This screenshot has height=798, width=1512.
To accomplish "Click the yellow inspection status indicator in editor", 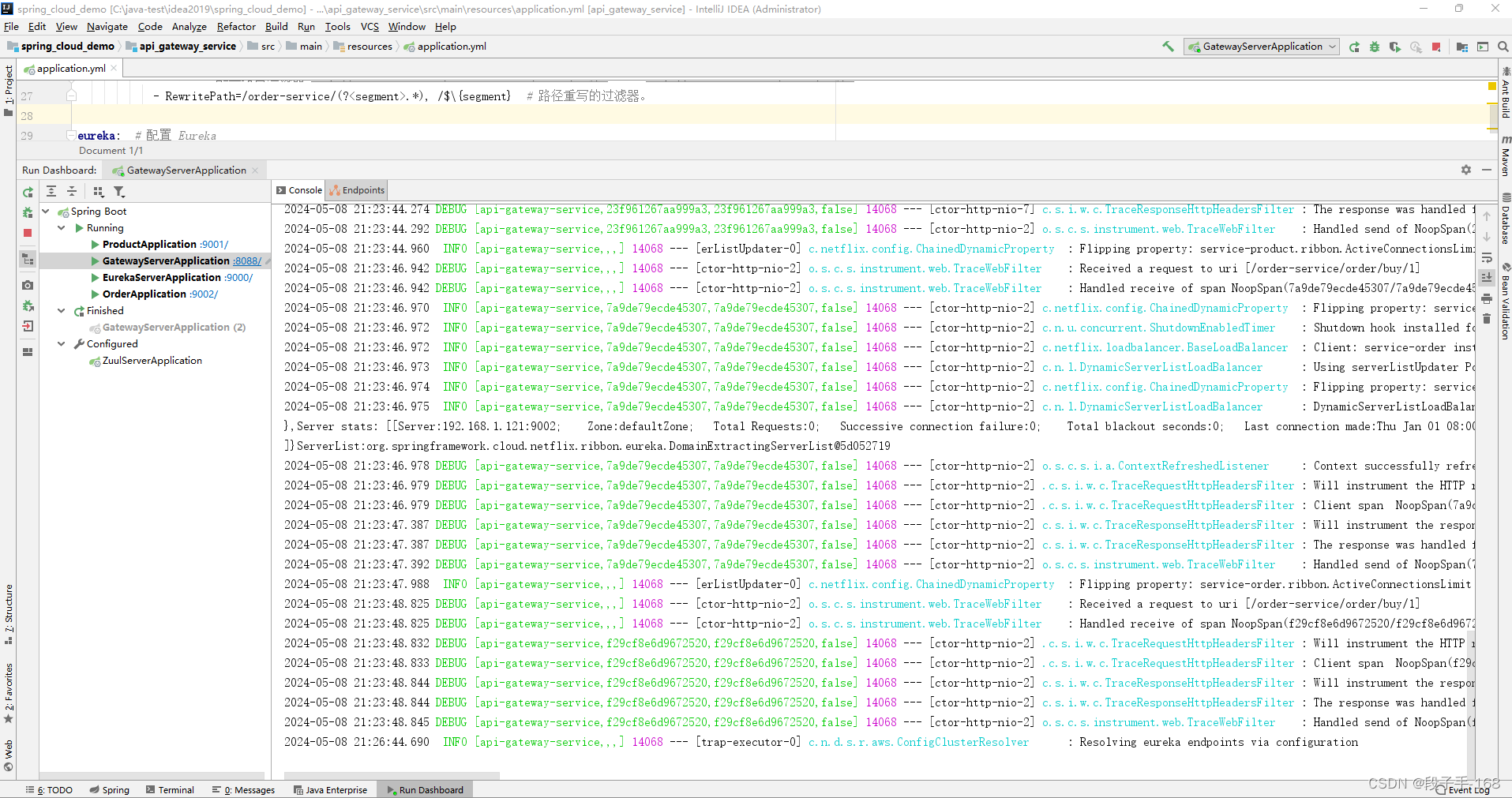I will (1492, 85).
